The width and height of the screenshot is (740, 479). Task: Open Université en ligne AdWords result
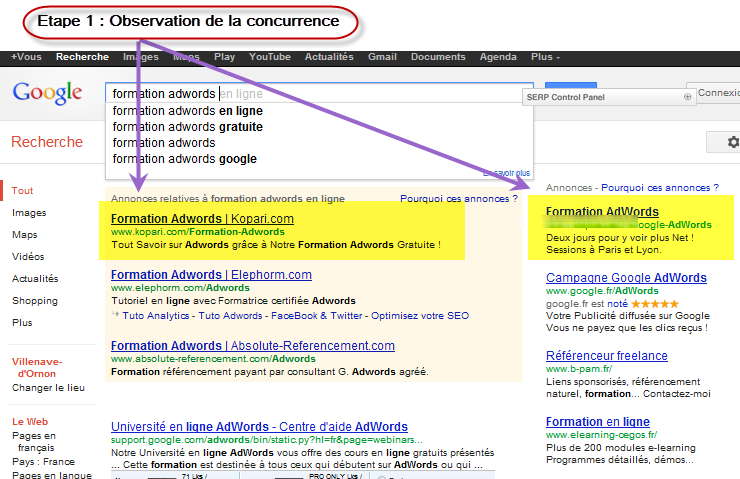tap(259, 427)
